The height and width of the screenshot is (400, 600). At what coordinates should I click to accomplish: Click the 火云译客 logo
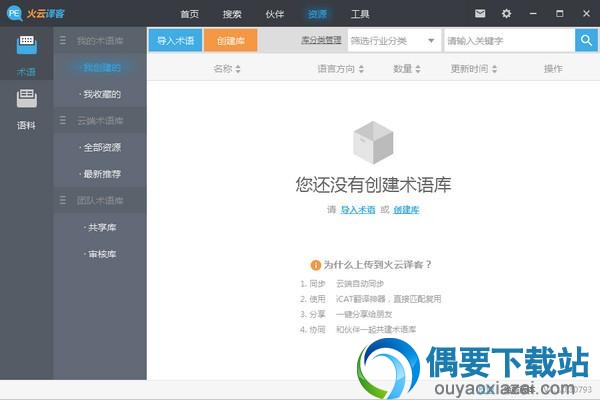coord(36,14)
